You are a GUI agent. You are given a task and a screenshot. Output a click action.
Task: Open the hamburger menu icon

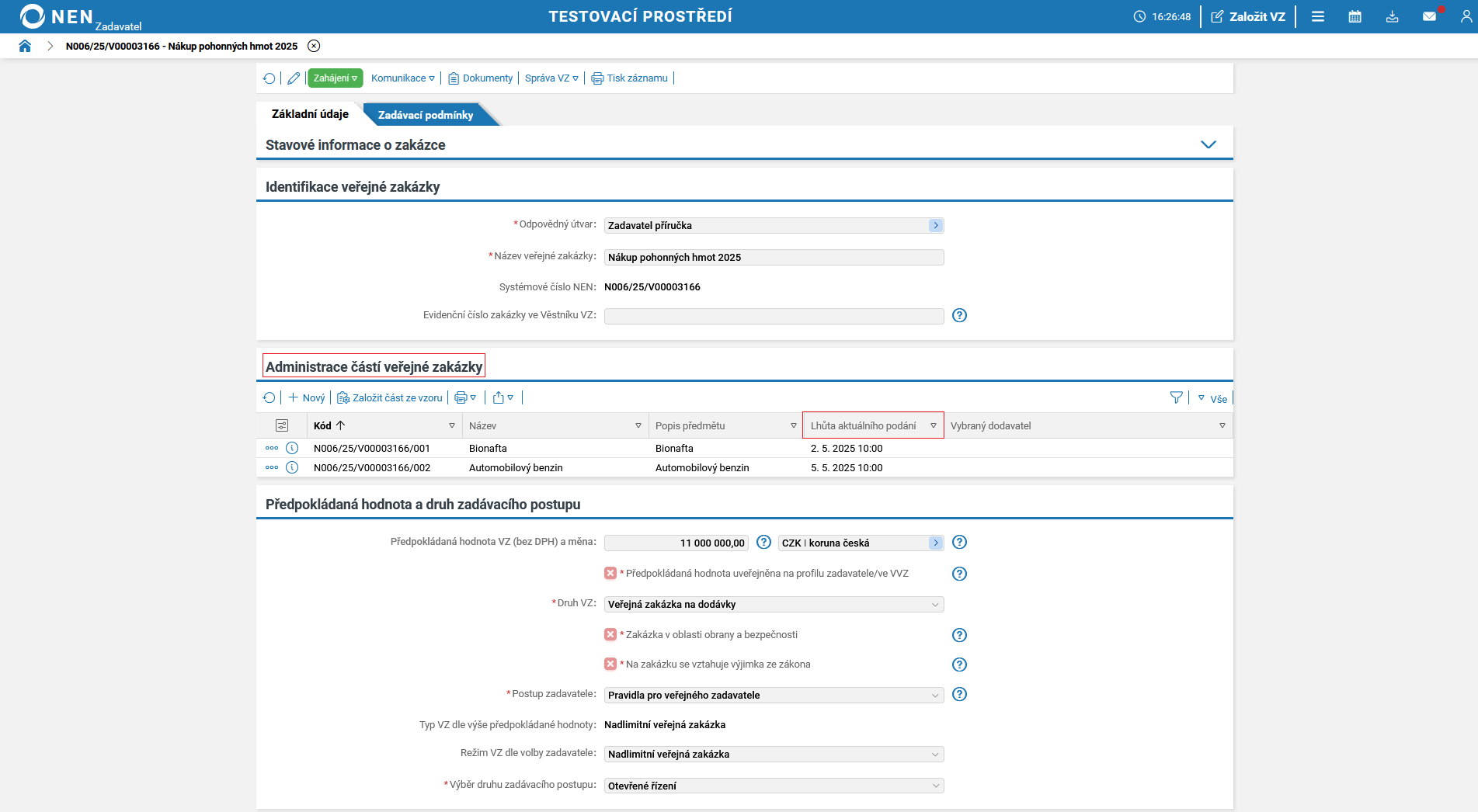pos(1317,16)
